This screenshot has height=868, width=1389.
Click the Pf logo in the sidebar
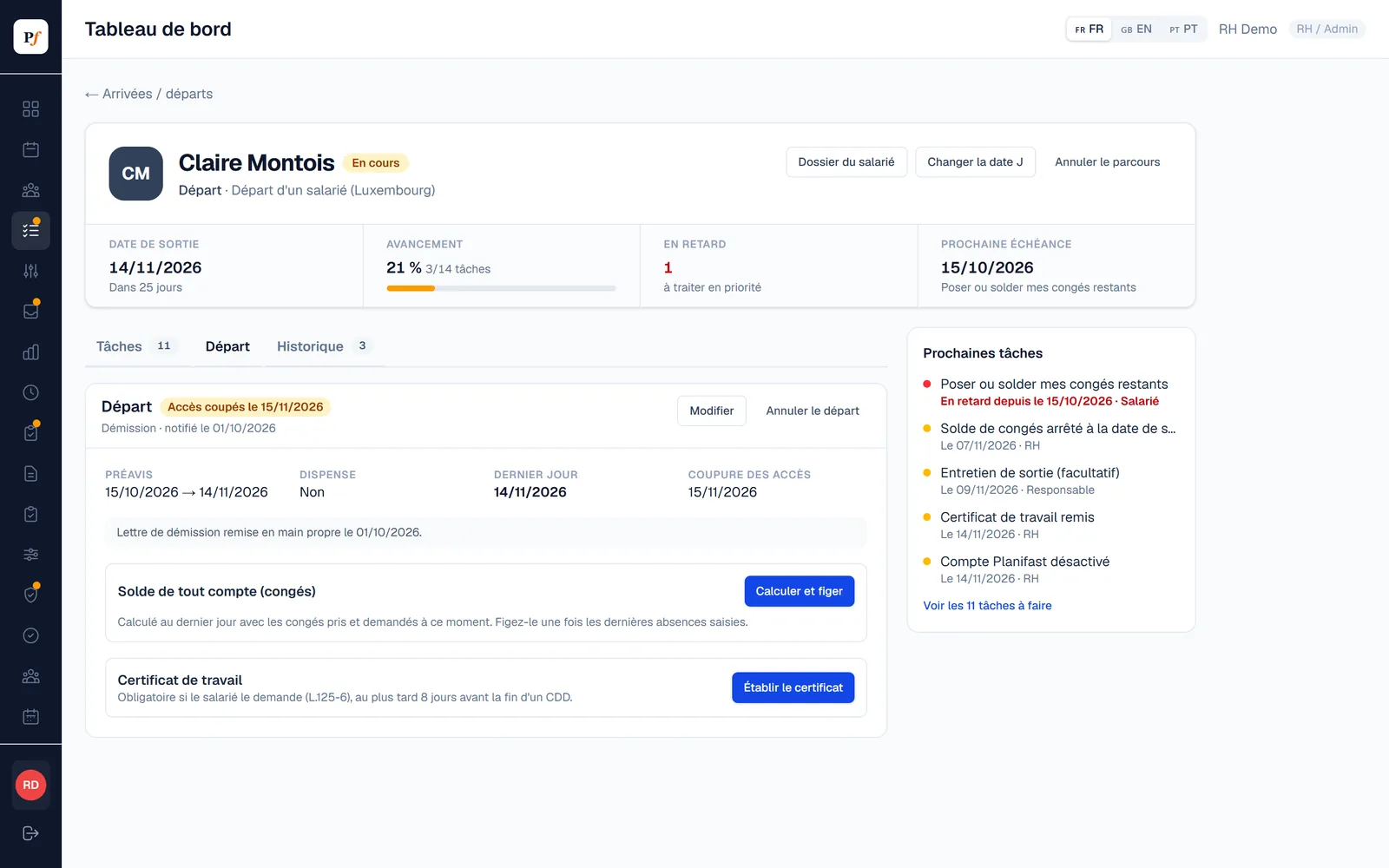click(x=30, y=36)
